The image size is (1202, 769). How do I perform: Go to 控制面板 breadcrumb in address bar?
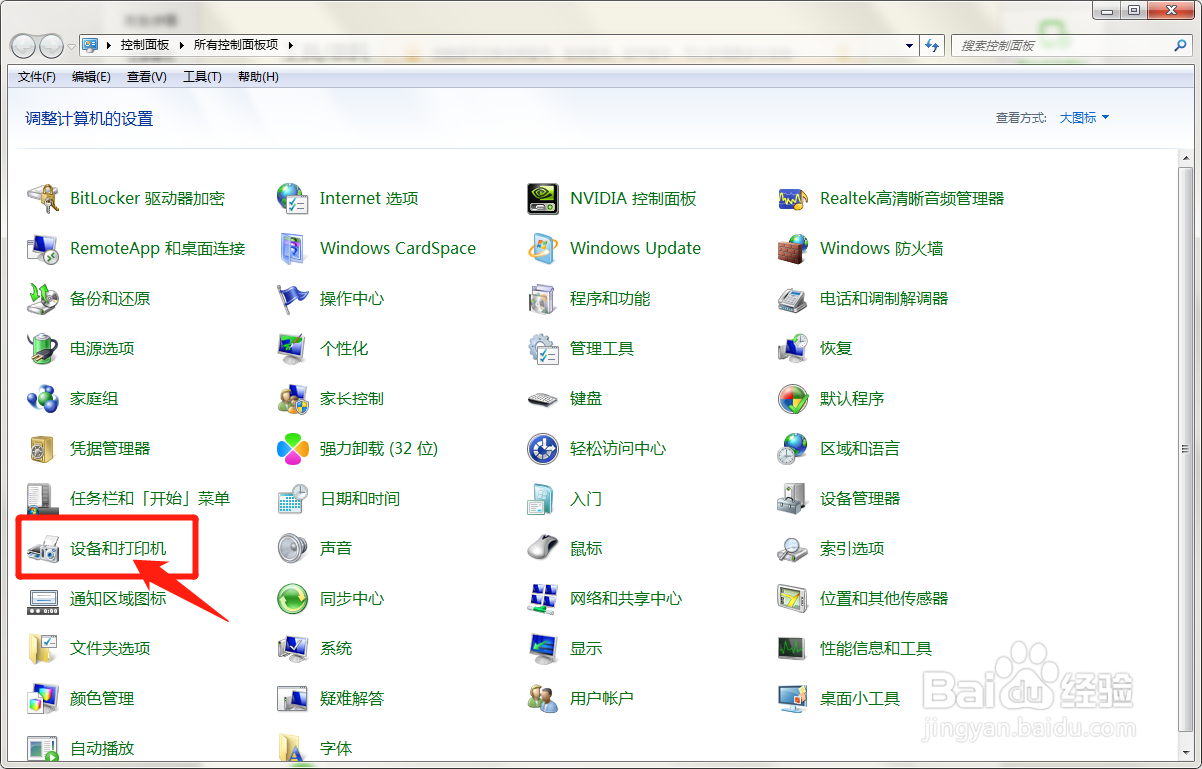click(145, 45)
